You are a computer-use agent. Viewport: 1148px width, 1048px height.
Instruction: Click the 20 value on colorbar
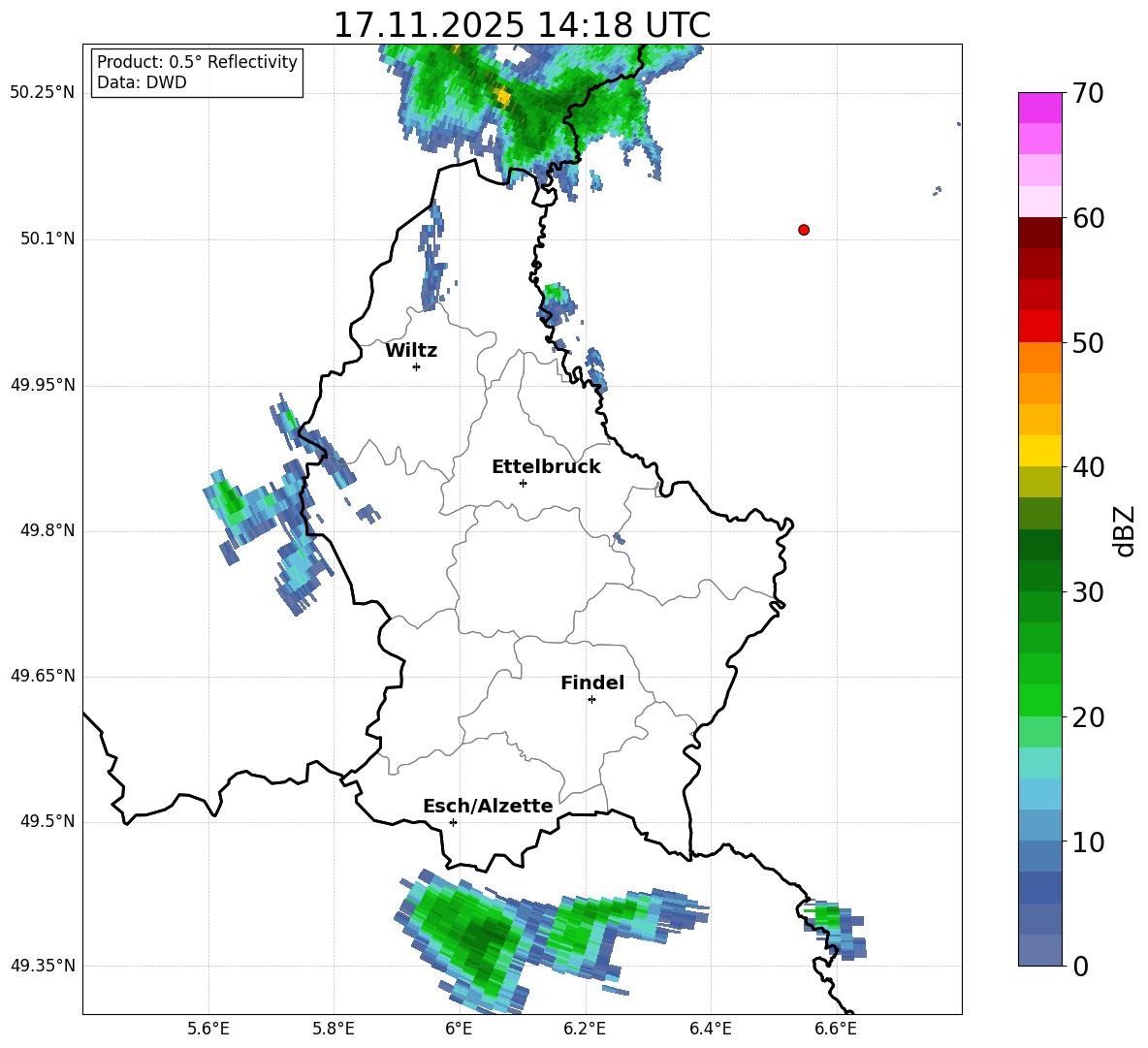pyautogui.click(x=1088, y=717)
